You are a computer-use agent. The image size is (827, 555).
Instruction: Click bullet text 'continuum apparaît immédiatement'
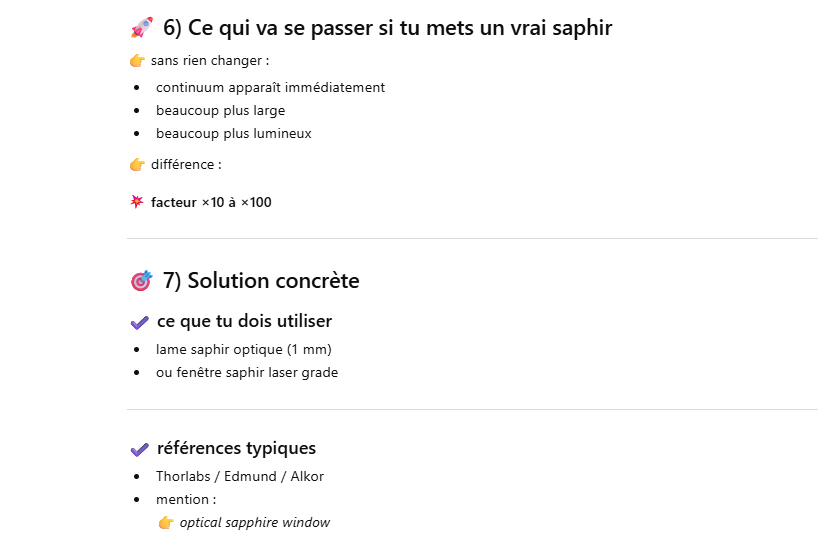click(270, 88)
